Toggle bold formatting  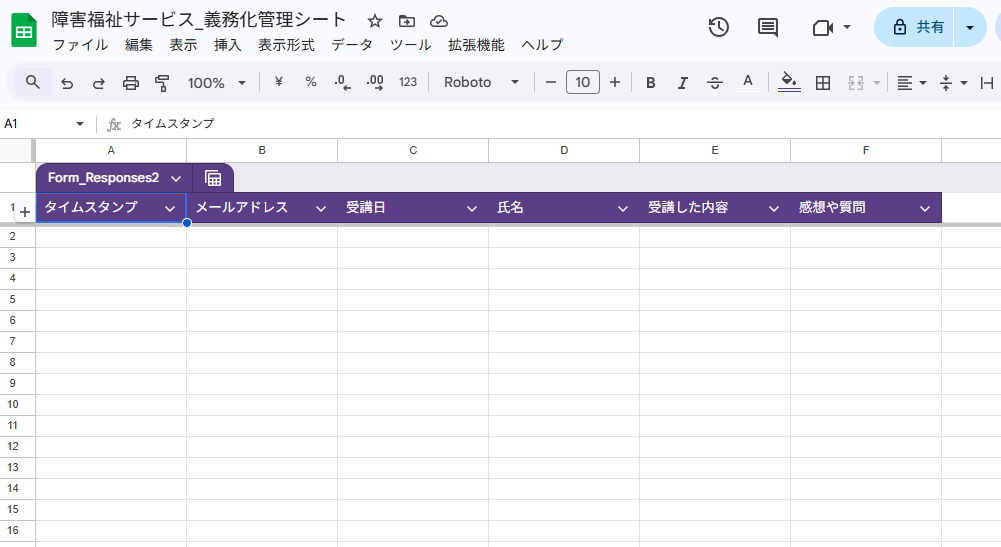(651, 83)
